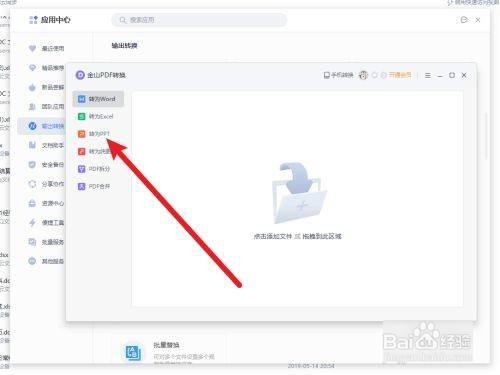Minimize the 金山PDF转换 window
Screen dimensions: 500x375
tap(440, 76)
